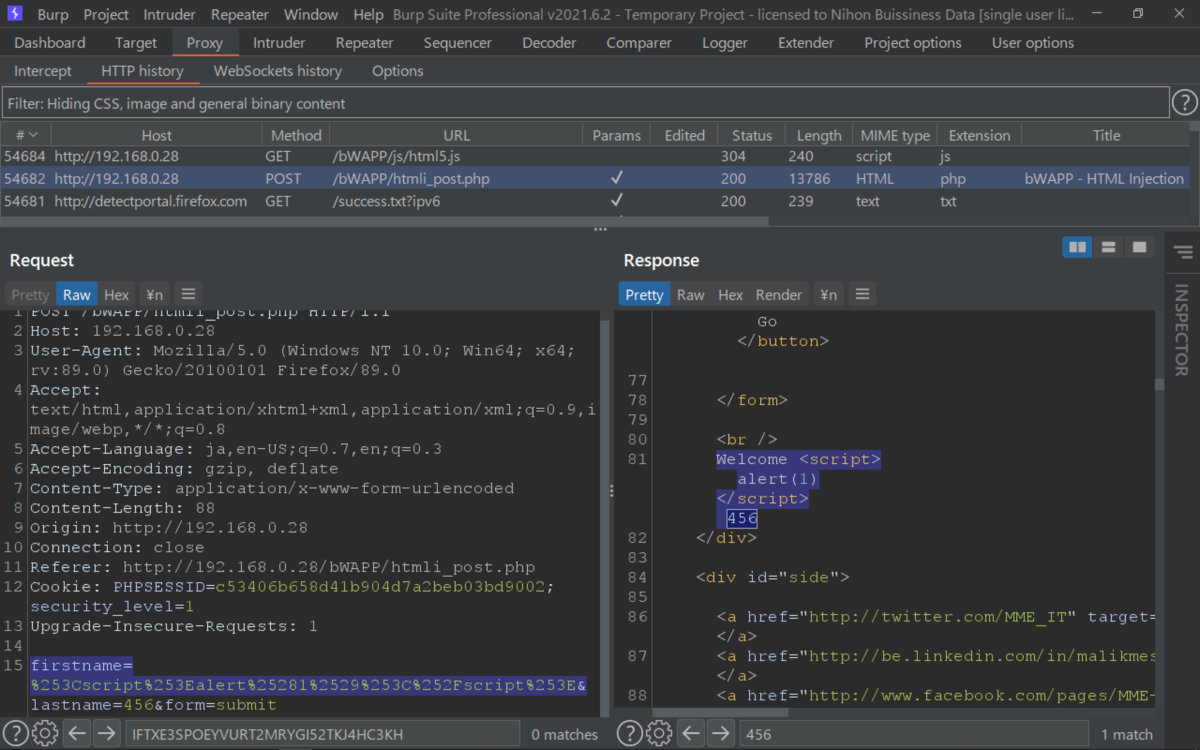Screen dimensions: 1200x750
Task: Go to previous match in Request search
Action: 78,734
